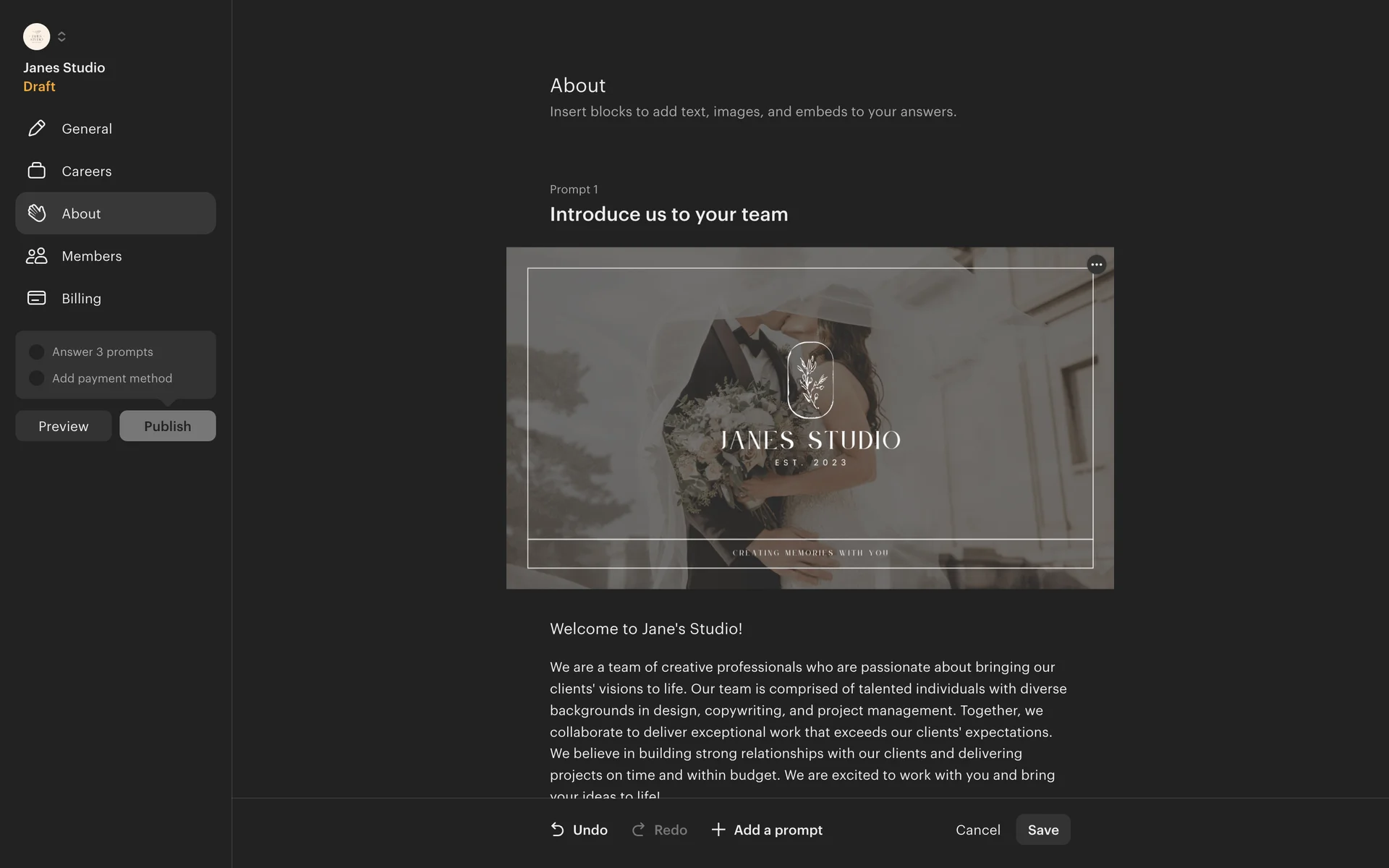Click the General pencil icon
This screenshot has width=1389, height=868.
pyautogui.click(x=36, y=129)
